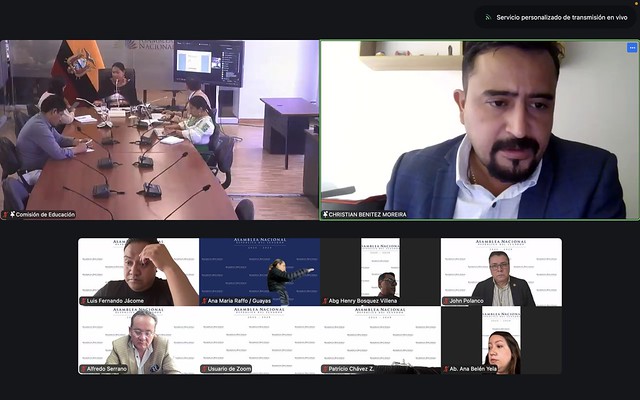Click the name label 'Alfredo Serrano'
The width and height of the screenshot is (640, 400).
coord(107,369)
